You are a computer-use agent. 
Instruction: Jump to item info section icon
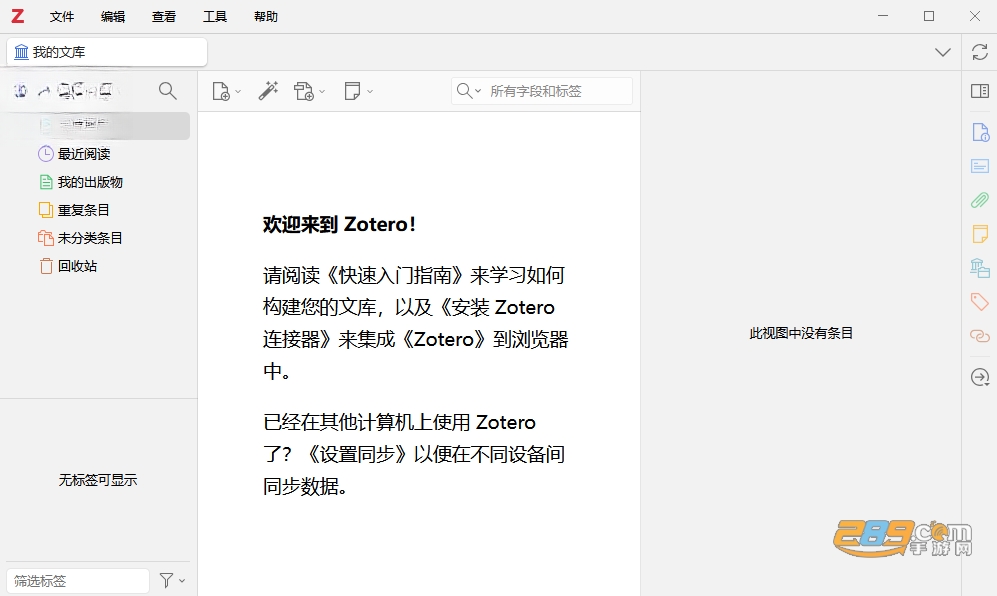pyautogui.click(x=980, y=132)
